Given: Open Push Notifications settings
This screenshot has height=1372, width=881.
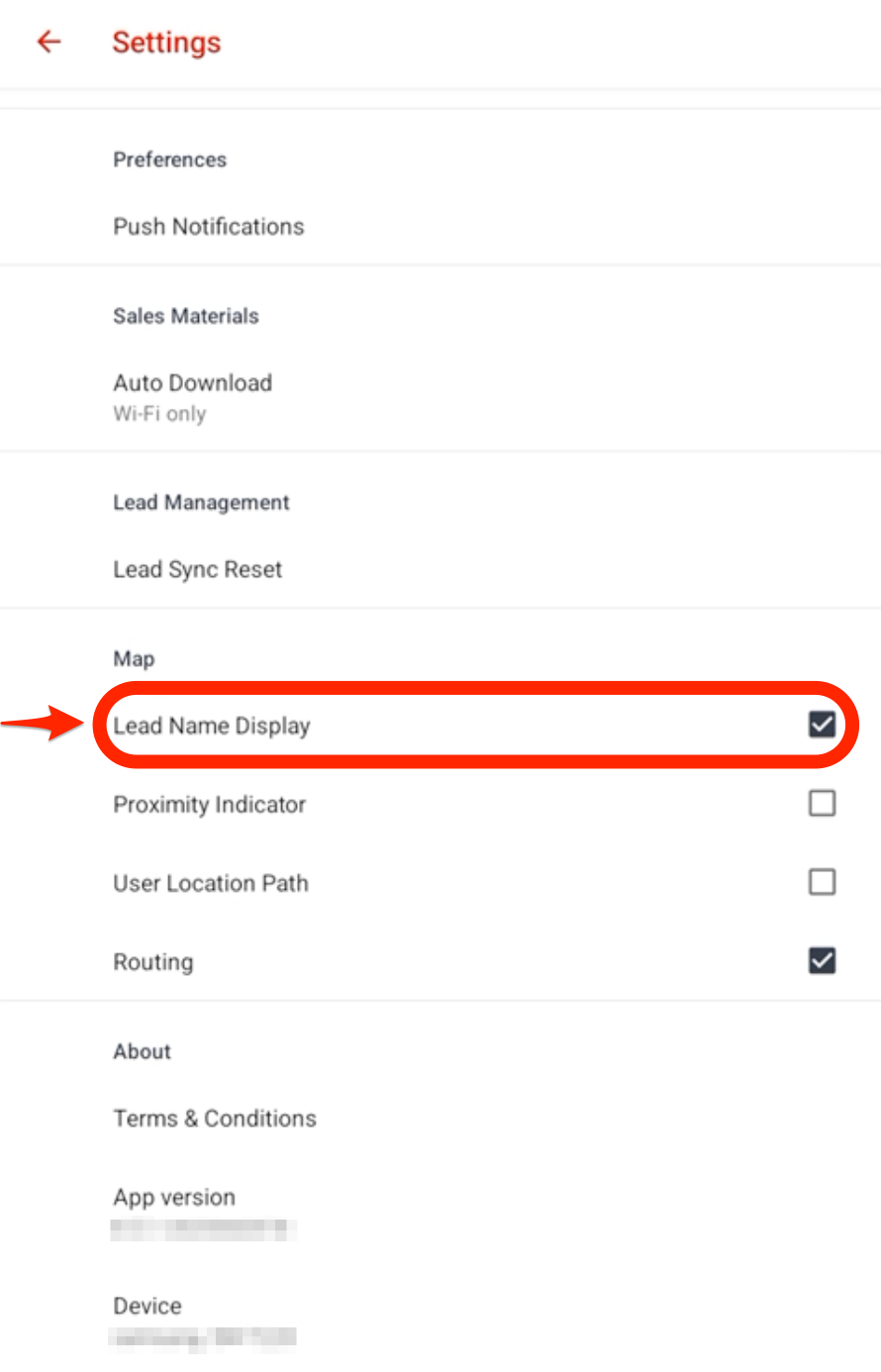Looking at the screenshot, I should (x=208, y=227).
